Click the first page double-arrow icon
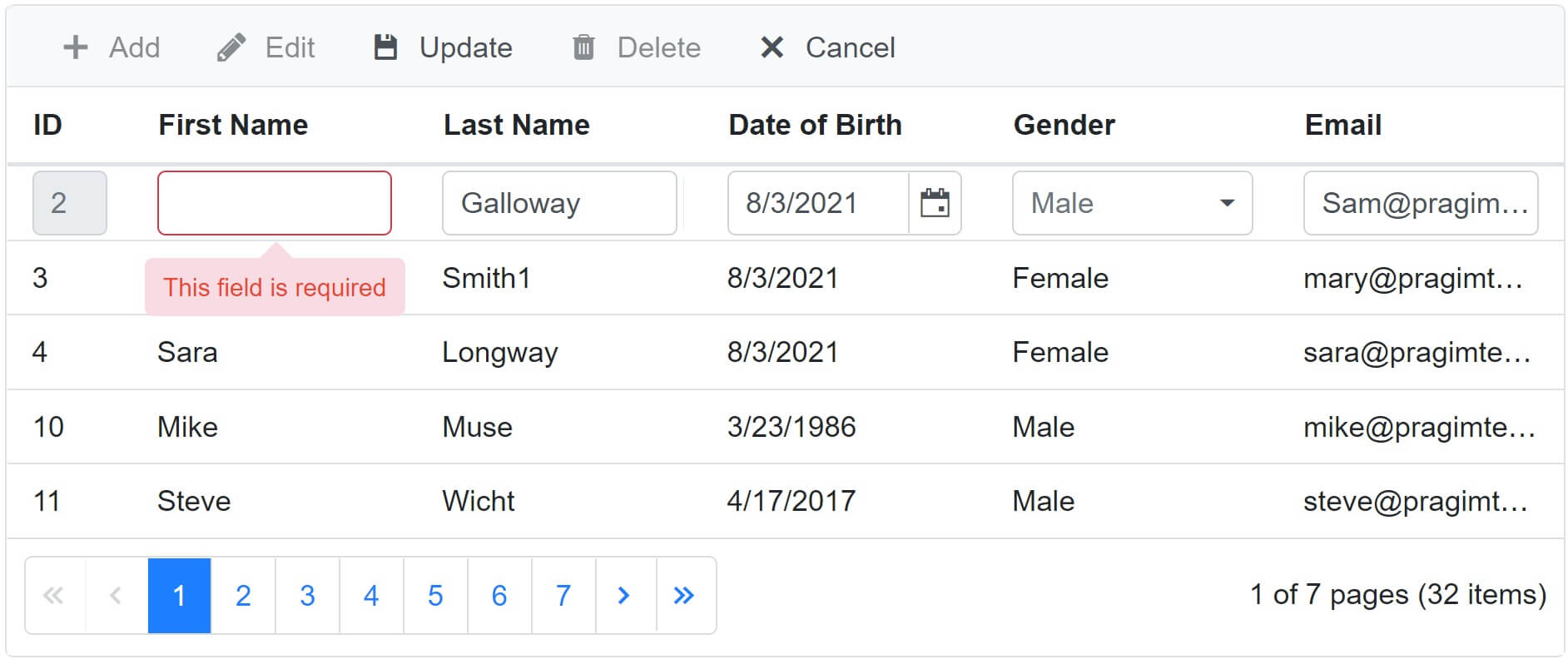This screenshot has height=659, width=1568. pos(55,596)
